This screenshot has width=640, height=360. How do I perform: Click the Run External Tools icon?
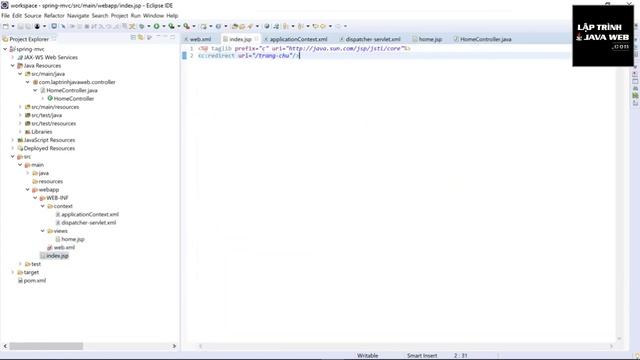[187, 26]
